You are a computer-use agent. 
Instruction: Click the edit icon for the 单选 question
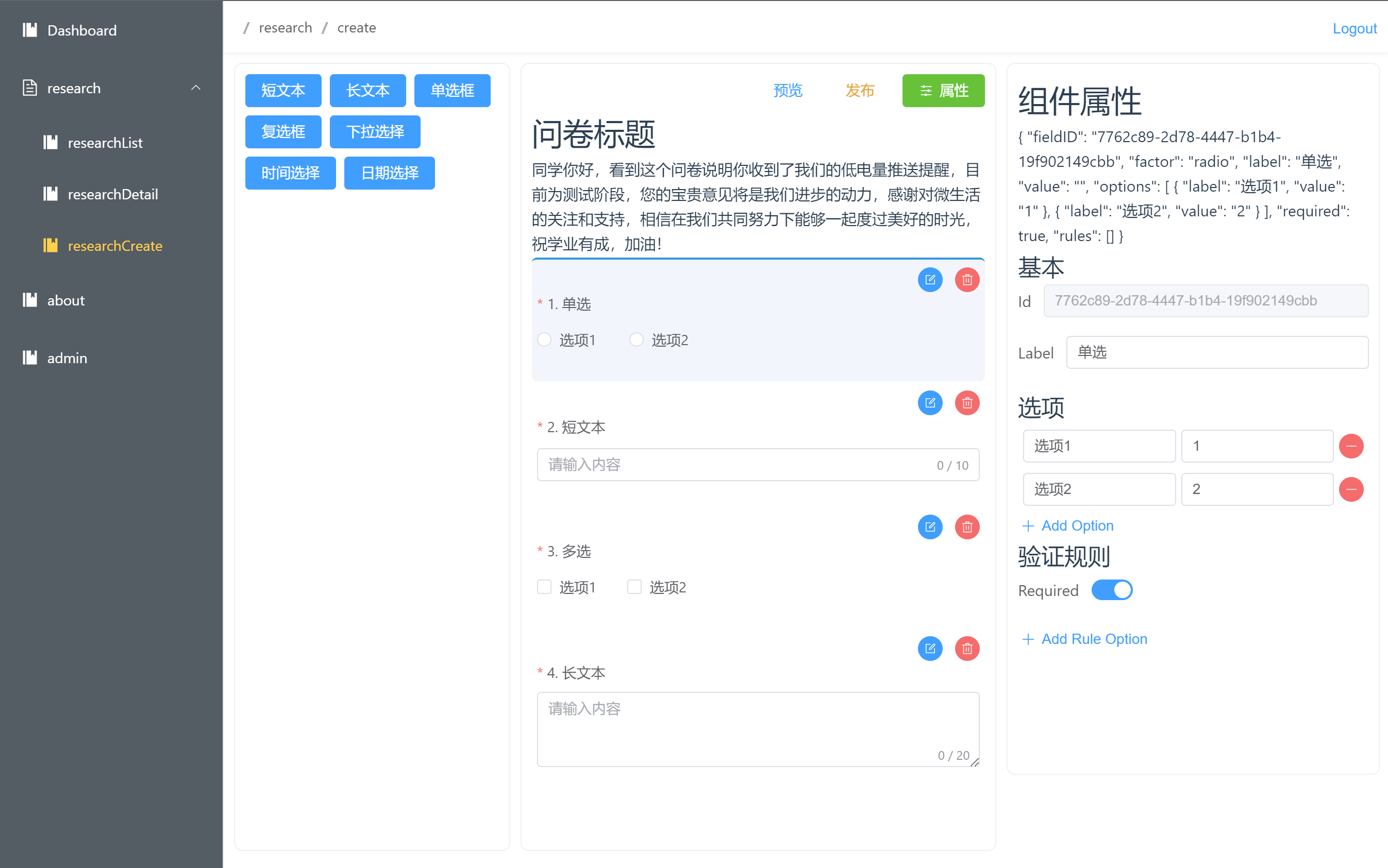(x=930, y=280)
